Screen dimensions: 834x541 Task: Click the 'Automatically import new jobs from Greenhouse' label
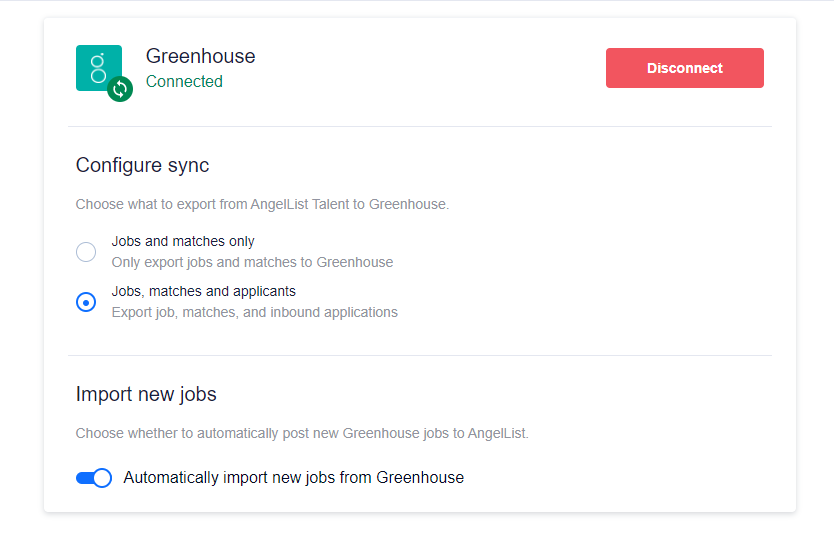294,478
